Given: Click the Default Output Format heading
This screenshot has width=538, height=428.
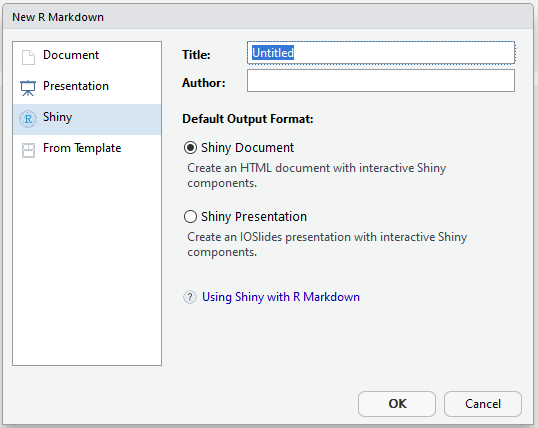Looking at the screenshot, I should click(248, 119).
